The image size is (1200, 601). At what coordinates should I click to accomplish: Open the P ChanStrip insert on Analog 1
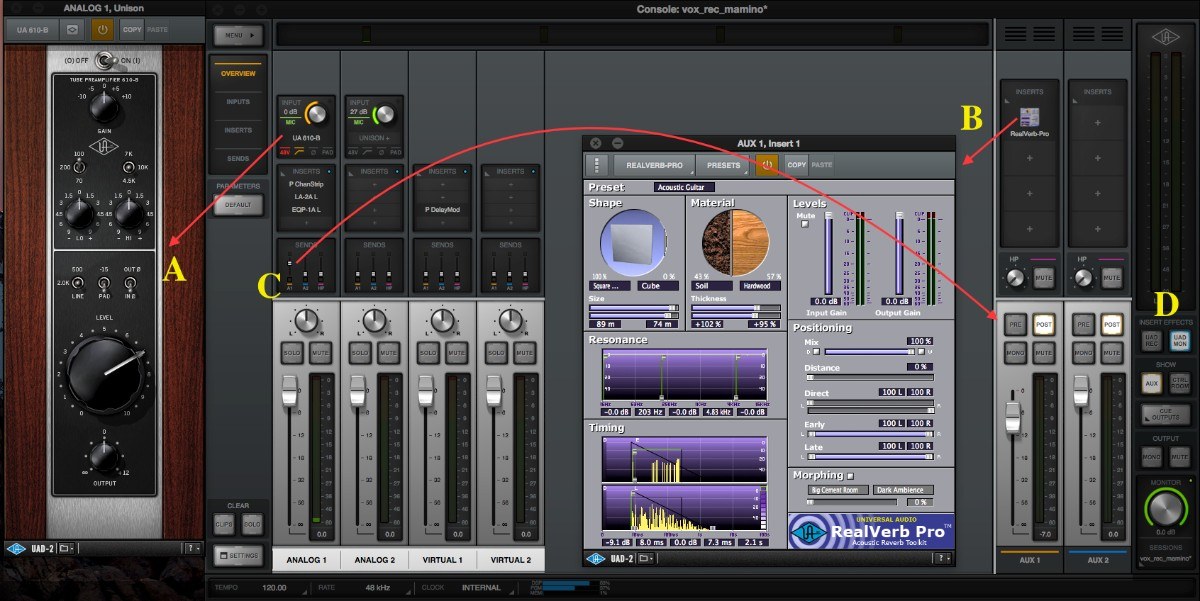(x=306, y=186)
